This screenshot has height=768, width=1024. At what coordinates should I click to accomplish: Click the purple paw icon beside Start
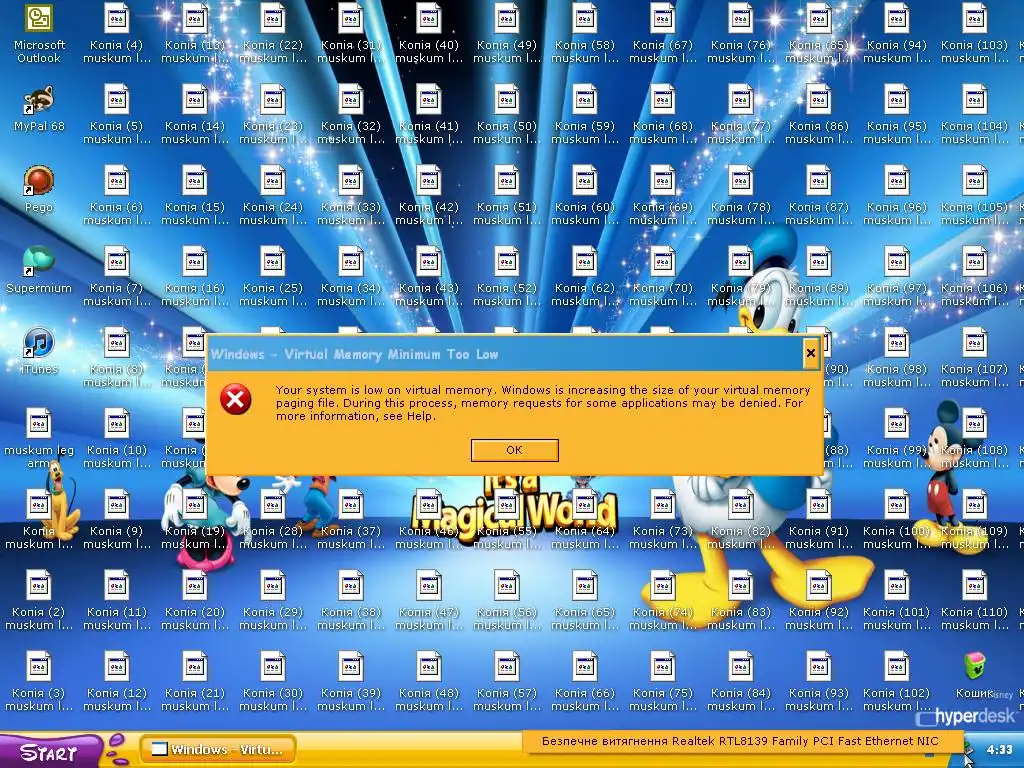(x=118, y=750)
